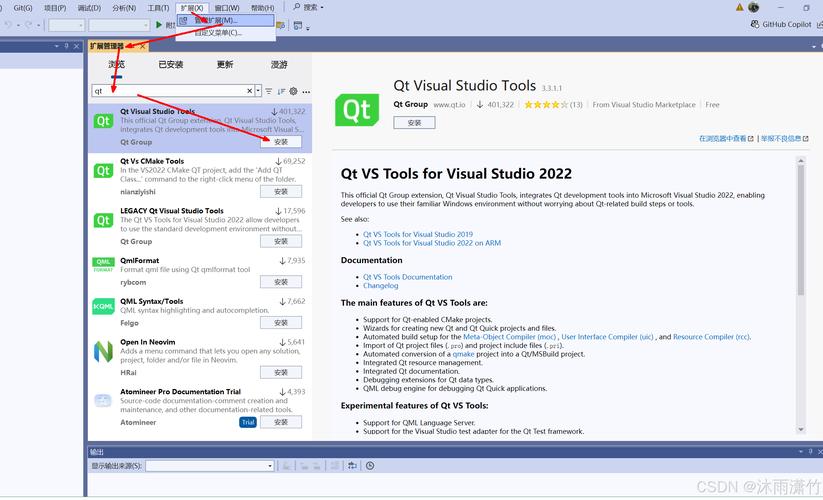Switch to the 已安装 tab

(171, 65)
